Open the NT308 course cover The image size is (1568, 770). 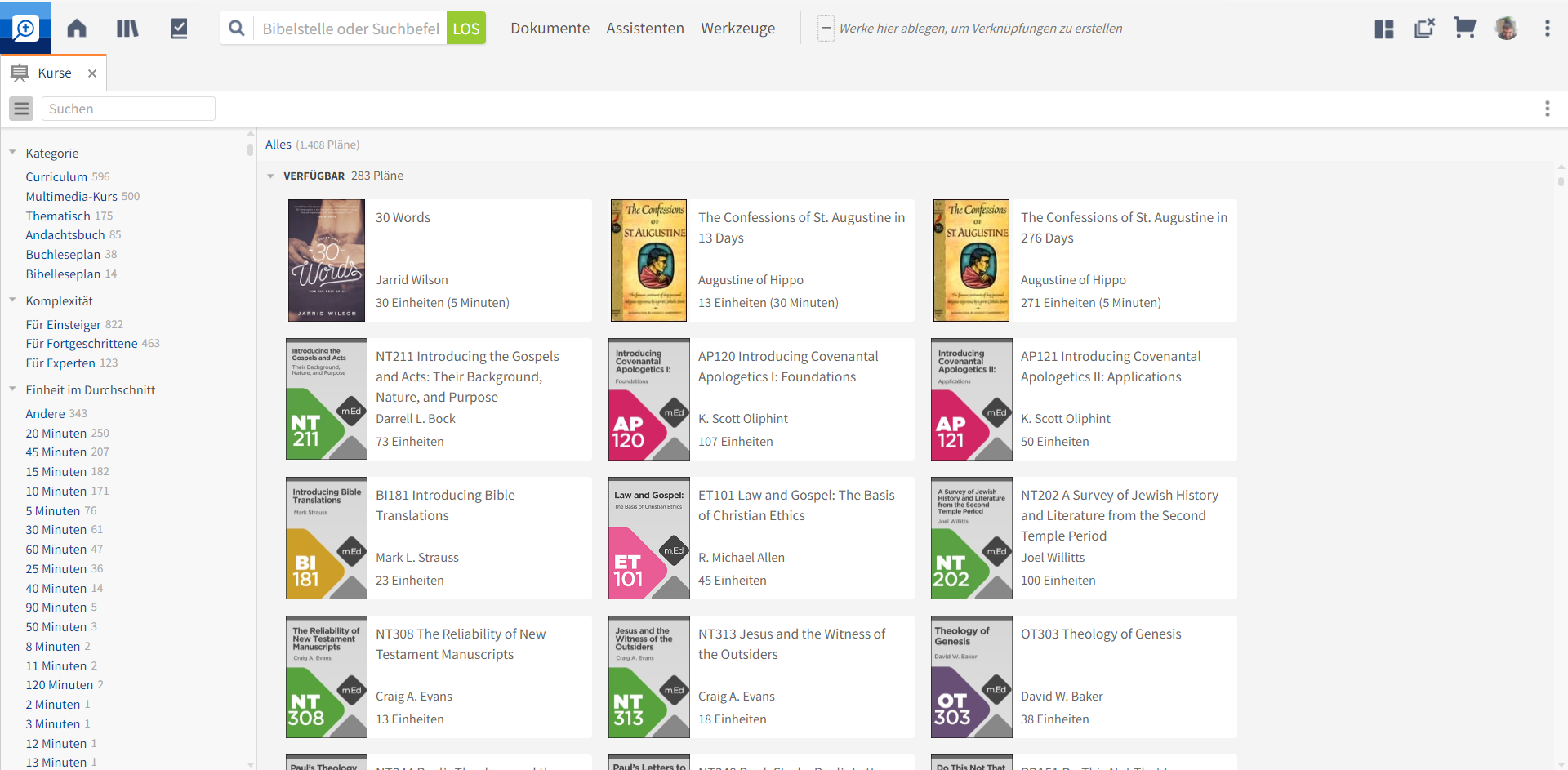[327, 677]
